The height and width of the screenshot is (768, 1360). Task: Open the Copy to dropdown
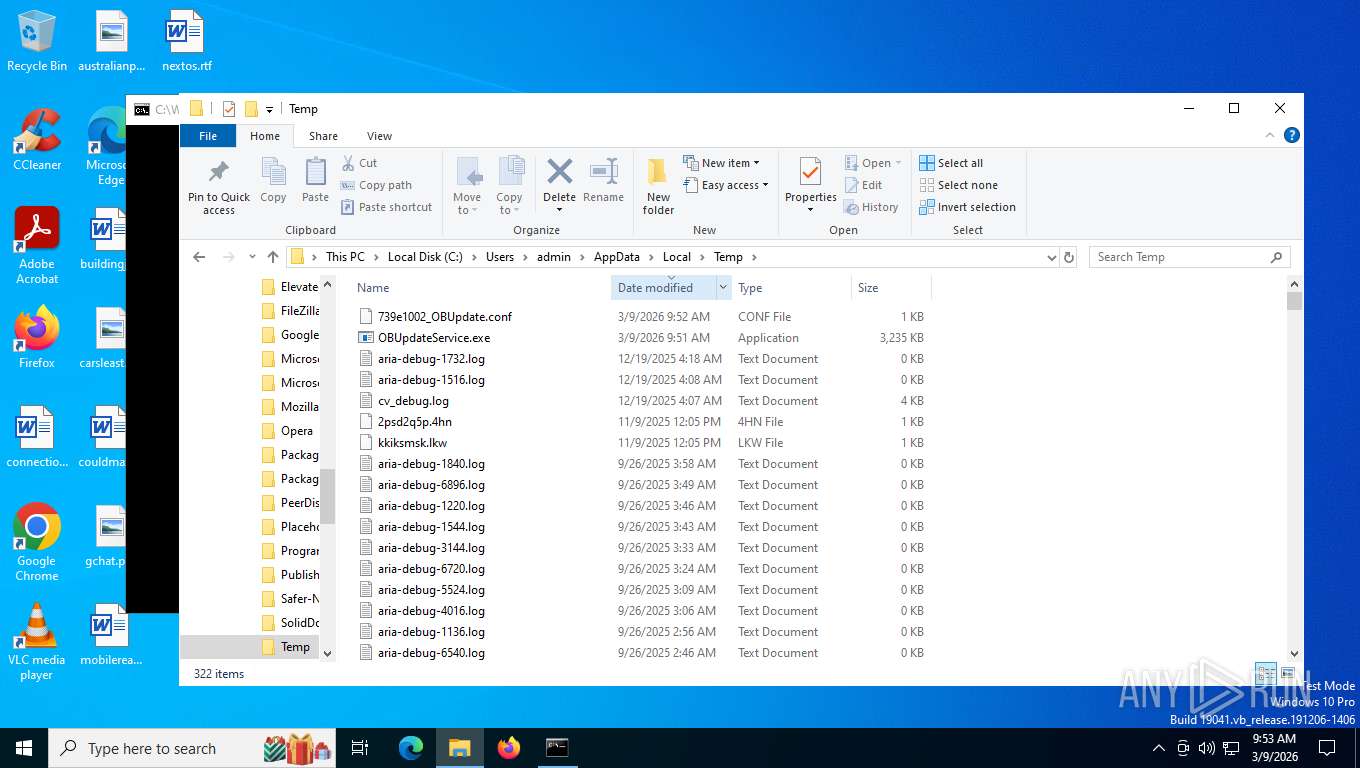coord(510,186)
